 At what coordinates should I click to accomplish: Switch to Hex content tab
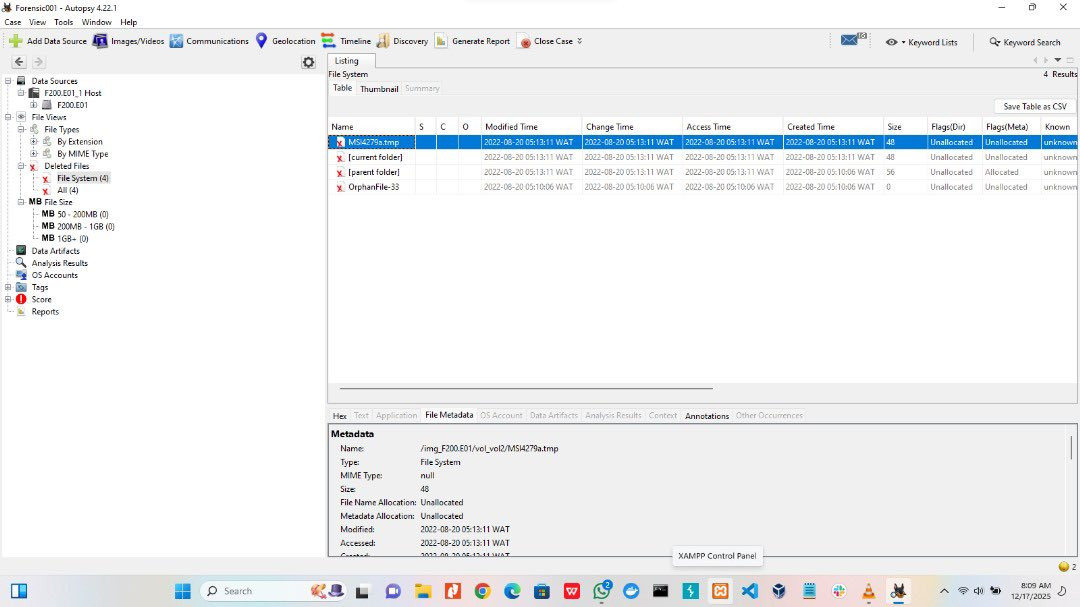[x=340, y=415]
